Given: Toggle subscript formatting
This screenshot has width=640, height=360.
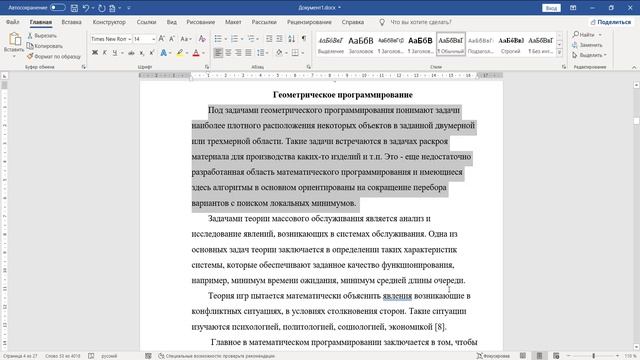Looking at the screenshot, I should tap(142, 53).
